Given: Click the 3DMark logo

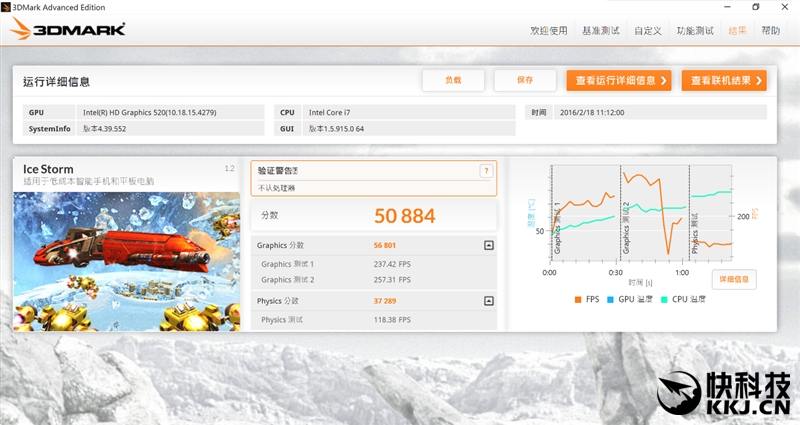Looking at the screenshot, I should point(67,29).
